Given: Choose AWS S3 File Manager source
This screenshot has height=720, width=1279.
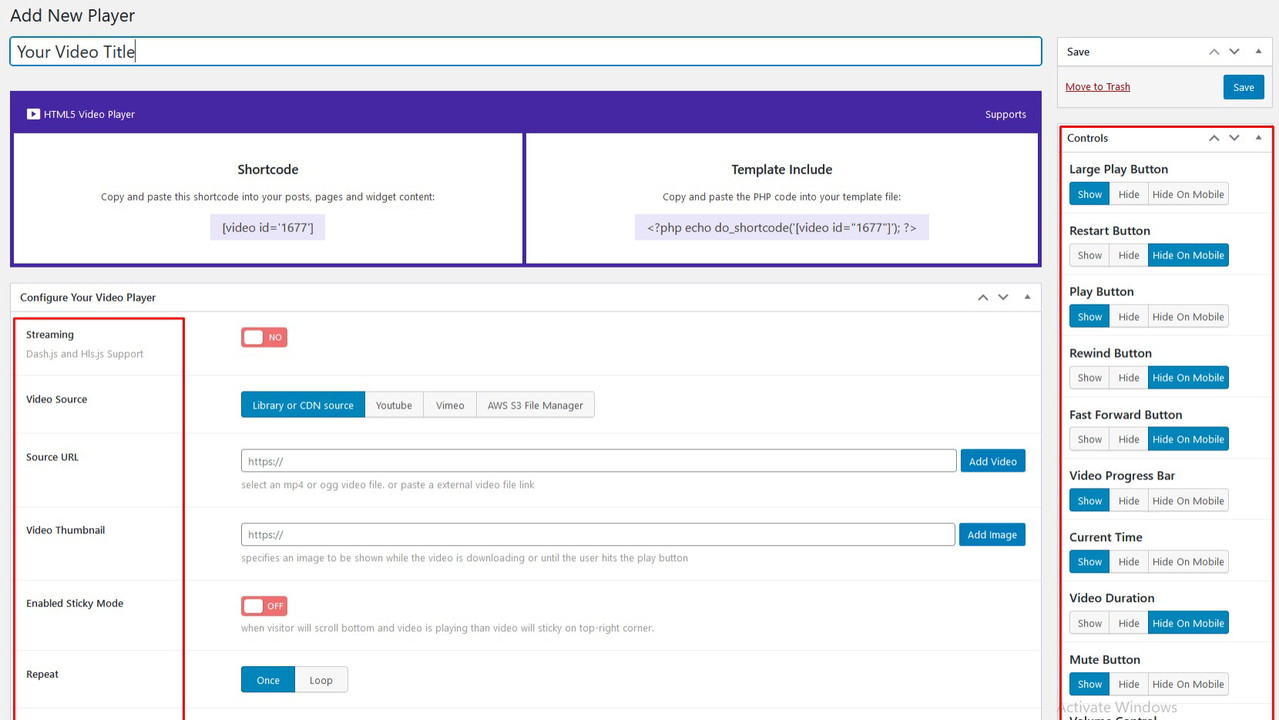Looking at the screenshot, I should pos(535,405).
